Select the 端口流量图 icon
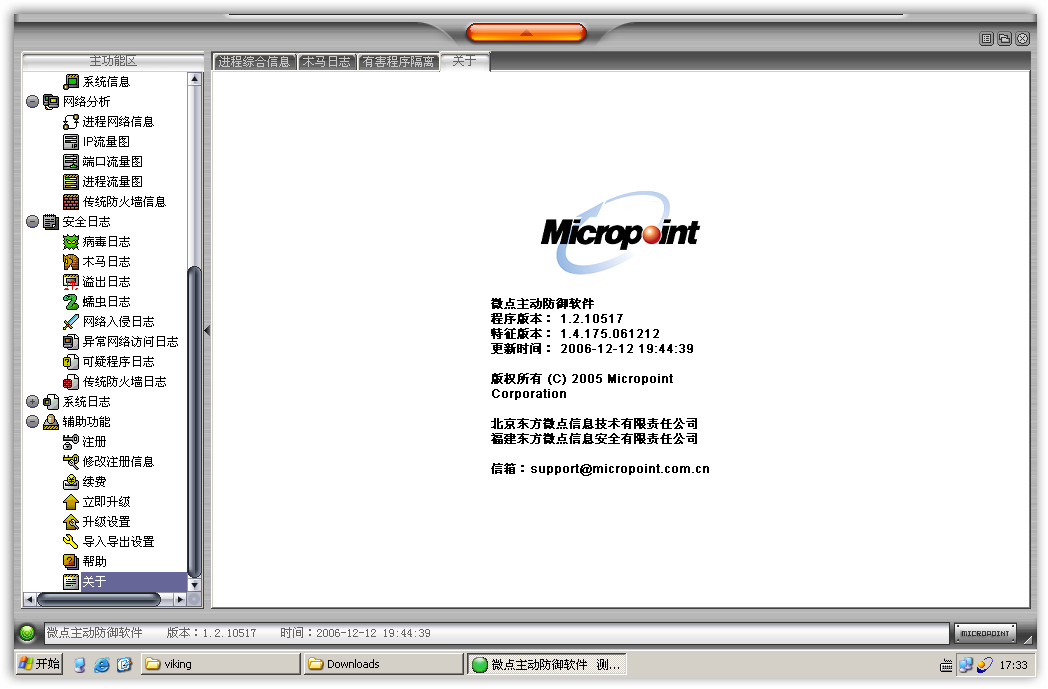 [71, 162]
